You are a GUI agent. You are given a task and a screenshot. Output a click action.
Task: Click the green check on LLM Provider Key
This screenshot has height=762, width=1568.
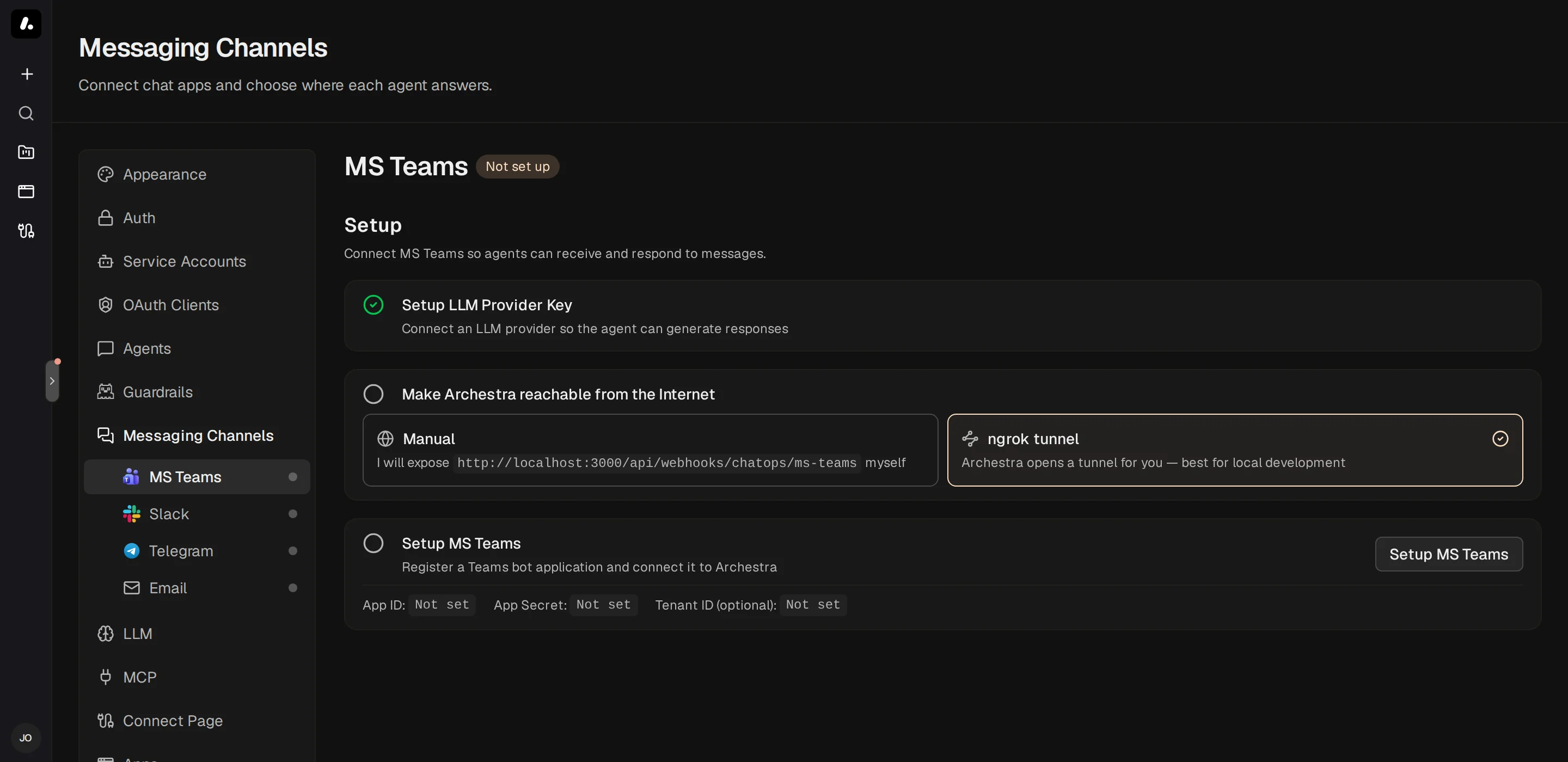pos(373,305)
